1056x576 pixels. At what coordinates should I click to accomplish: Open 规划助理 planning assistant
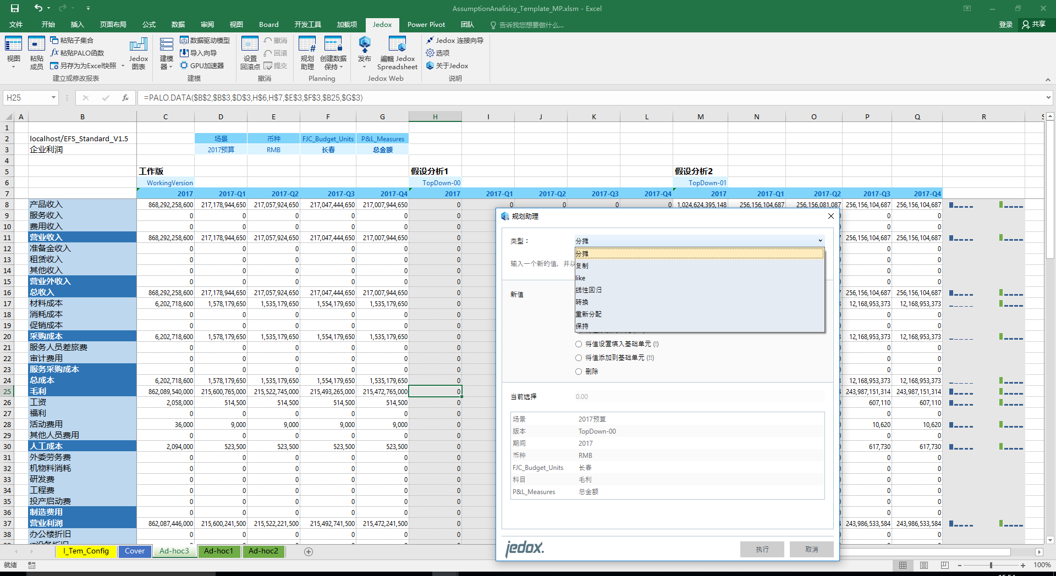(307, 53)
